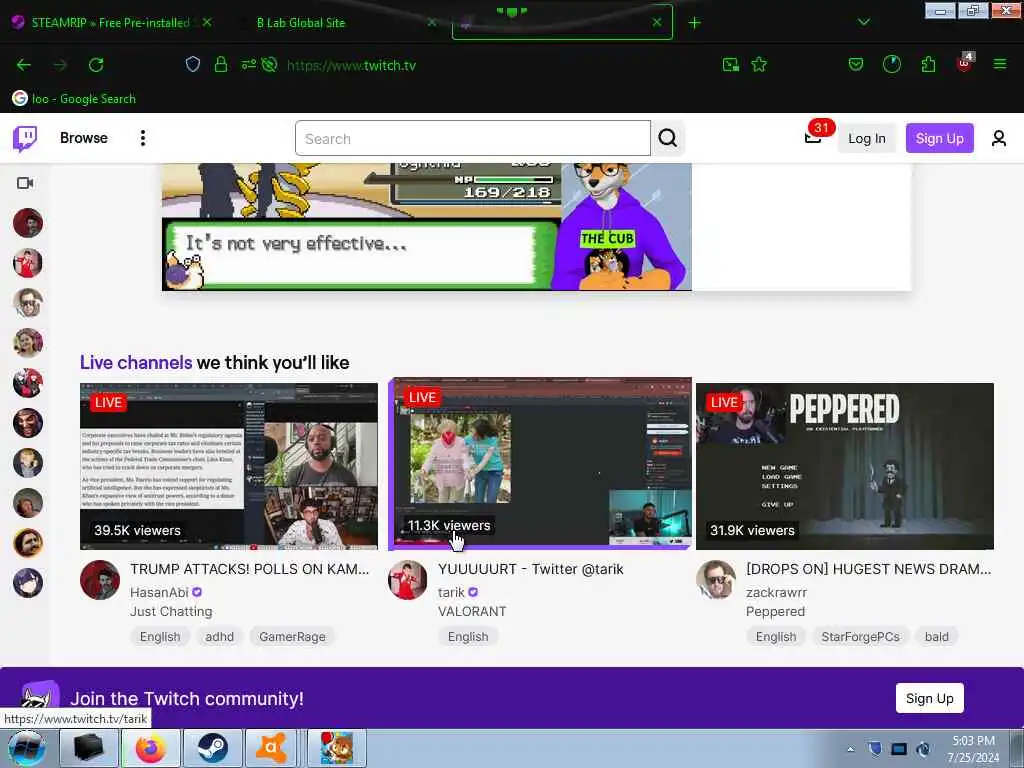The image size is (1024, 768).
Task: Open HasanAbi live stream thumbnail with 39.5K viewers
Action: [x=229, y=466]
